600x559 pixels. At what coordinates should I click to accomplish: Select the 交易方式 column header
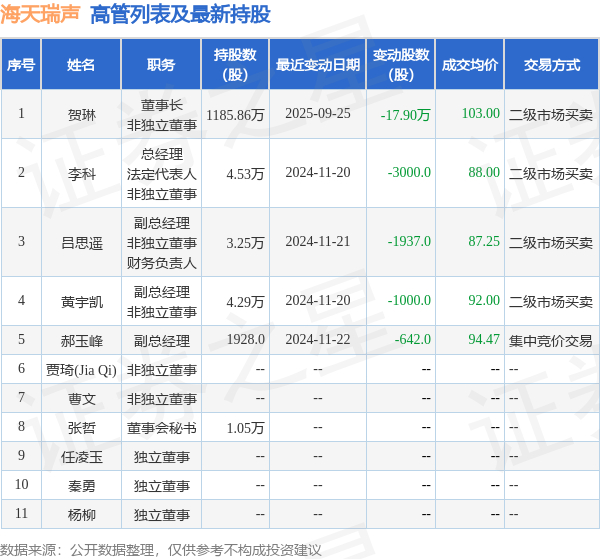[552, 64]
